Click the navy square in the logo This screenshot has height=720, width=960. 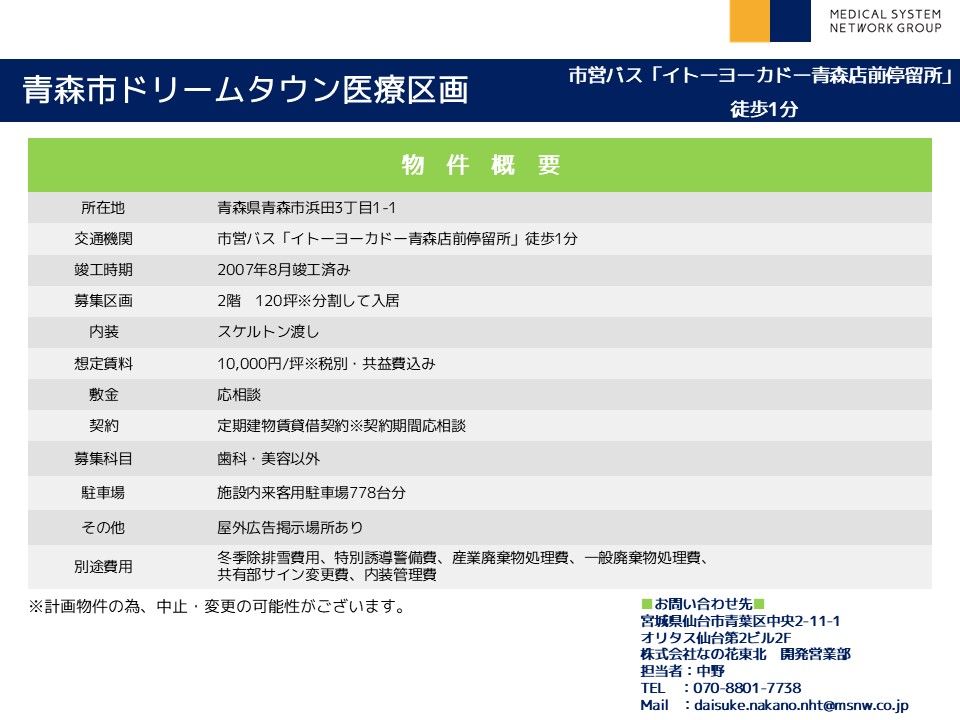click(x=790, y=21)
